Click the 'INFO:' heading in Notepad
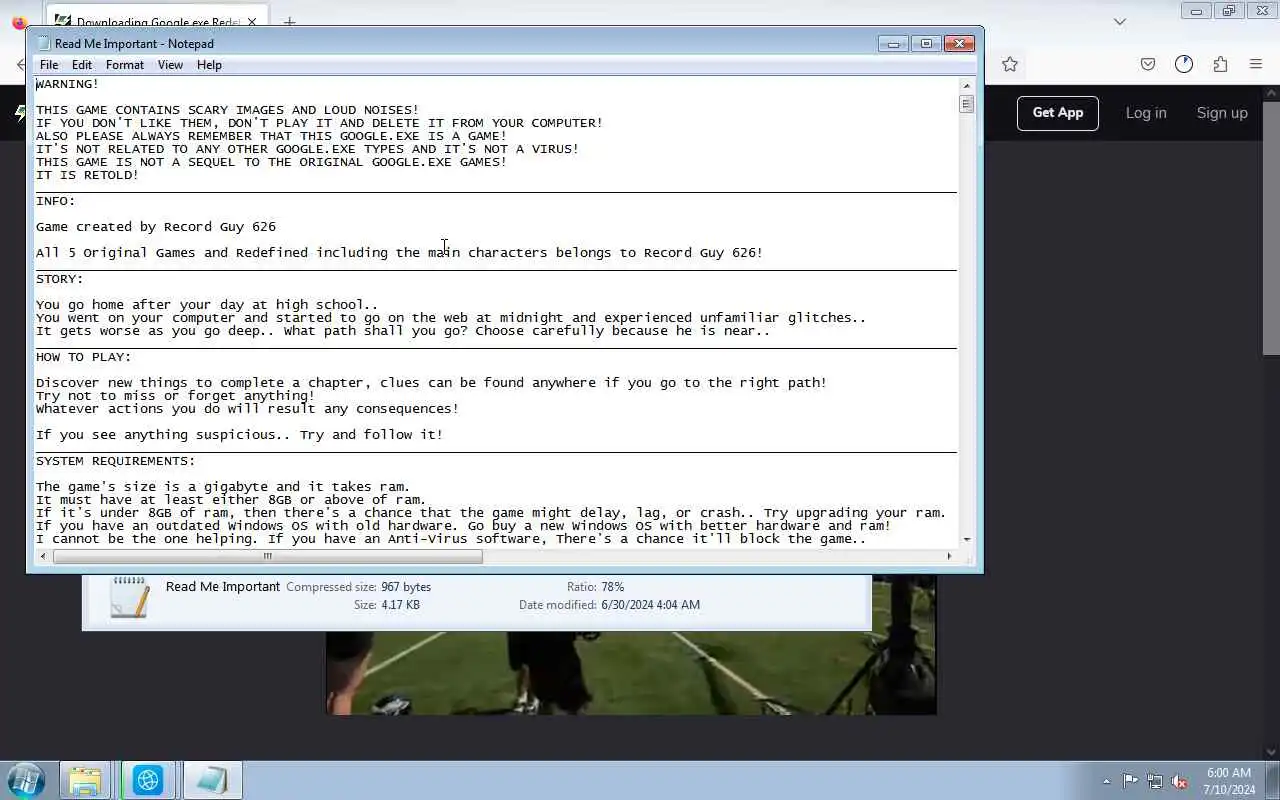Screen dimensions: 1280x800 [56, 201]
